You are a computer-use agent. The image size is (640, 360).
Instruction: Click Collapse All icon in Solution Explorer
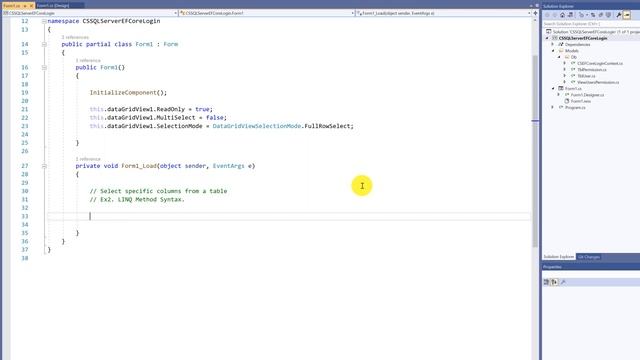[x=601, y=15]
